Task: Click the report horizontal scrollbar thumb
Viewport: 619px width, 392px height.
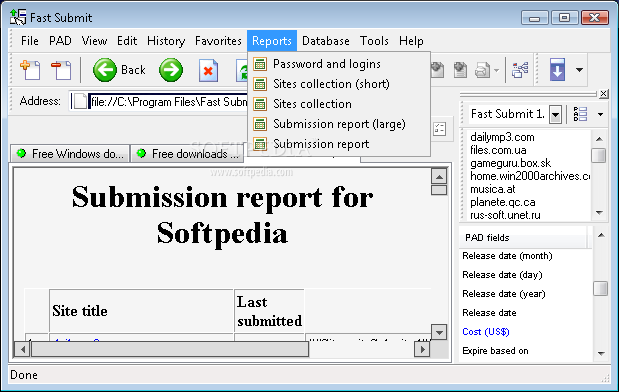Action: coord(170,349)
